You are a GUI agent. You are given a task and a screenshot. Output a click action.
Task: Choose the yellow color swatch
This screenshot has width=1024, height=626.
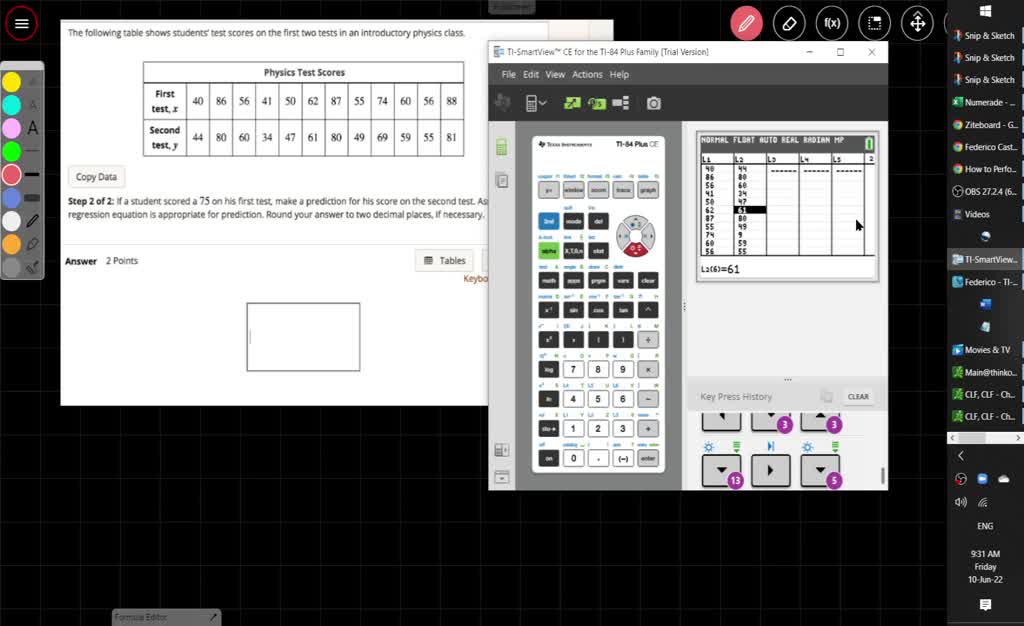11,81
